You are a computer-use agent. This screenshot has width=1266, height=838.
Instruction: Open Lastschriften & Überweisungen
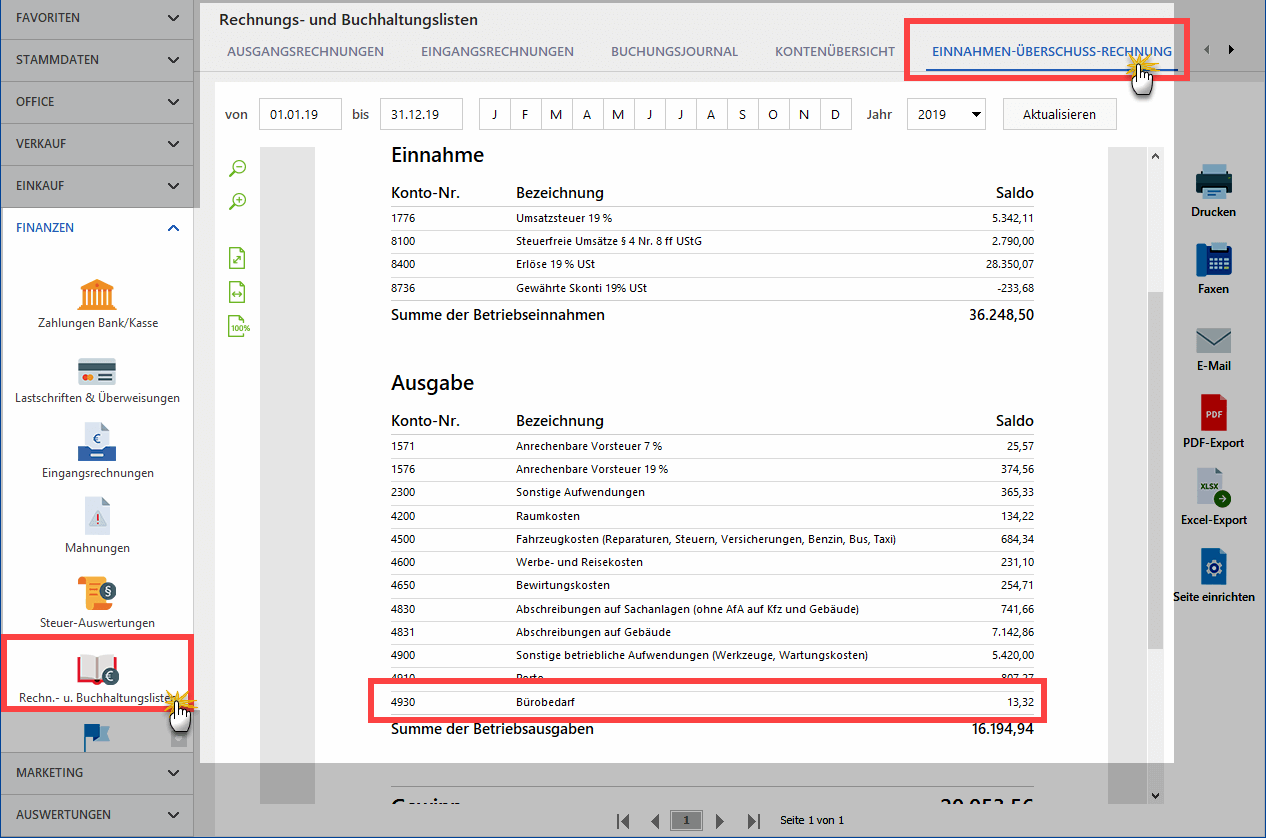(x=97, y=380)
